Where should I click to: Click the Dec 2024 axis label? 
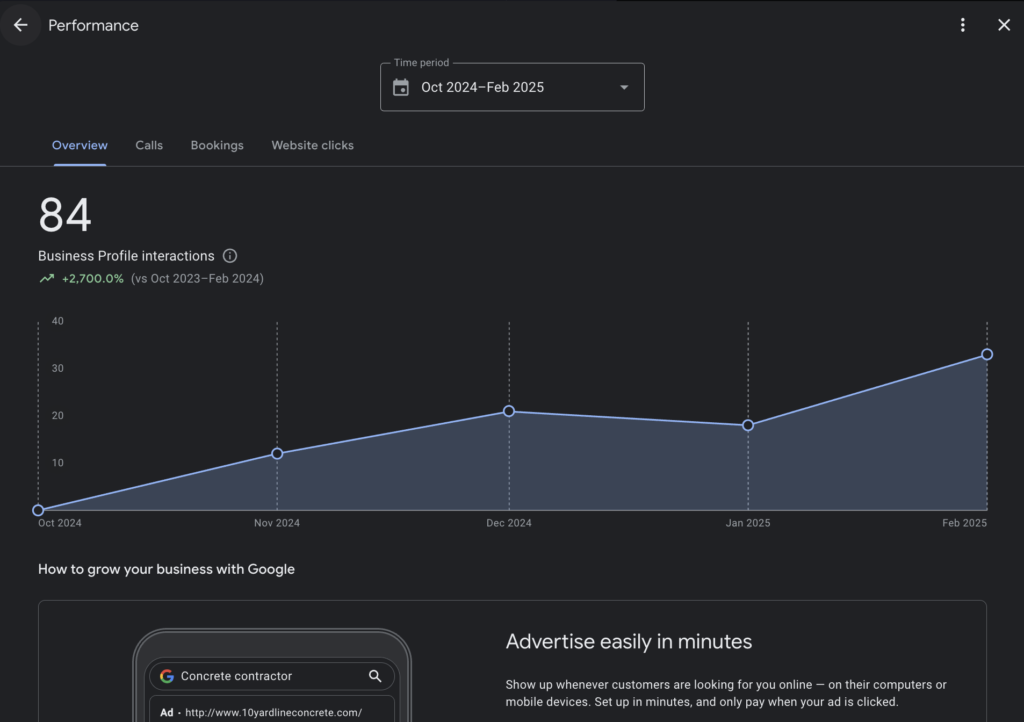pyautogui.click(x=509, y=523)
